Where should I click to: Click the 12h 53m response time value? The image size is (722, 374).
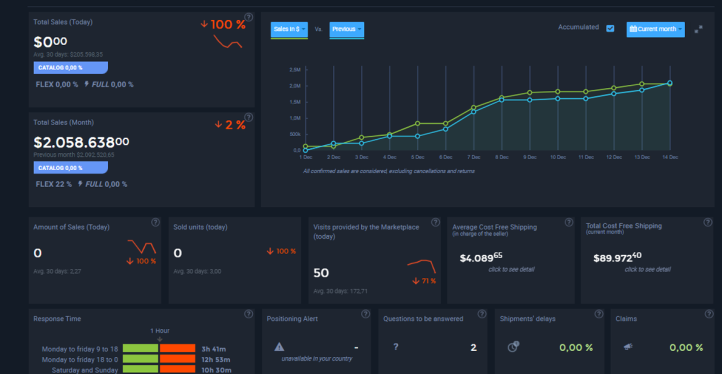pos(216,360)
